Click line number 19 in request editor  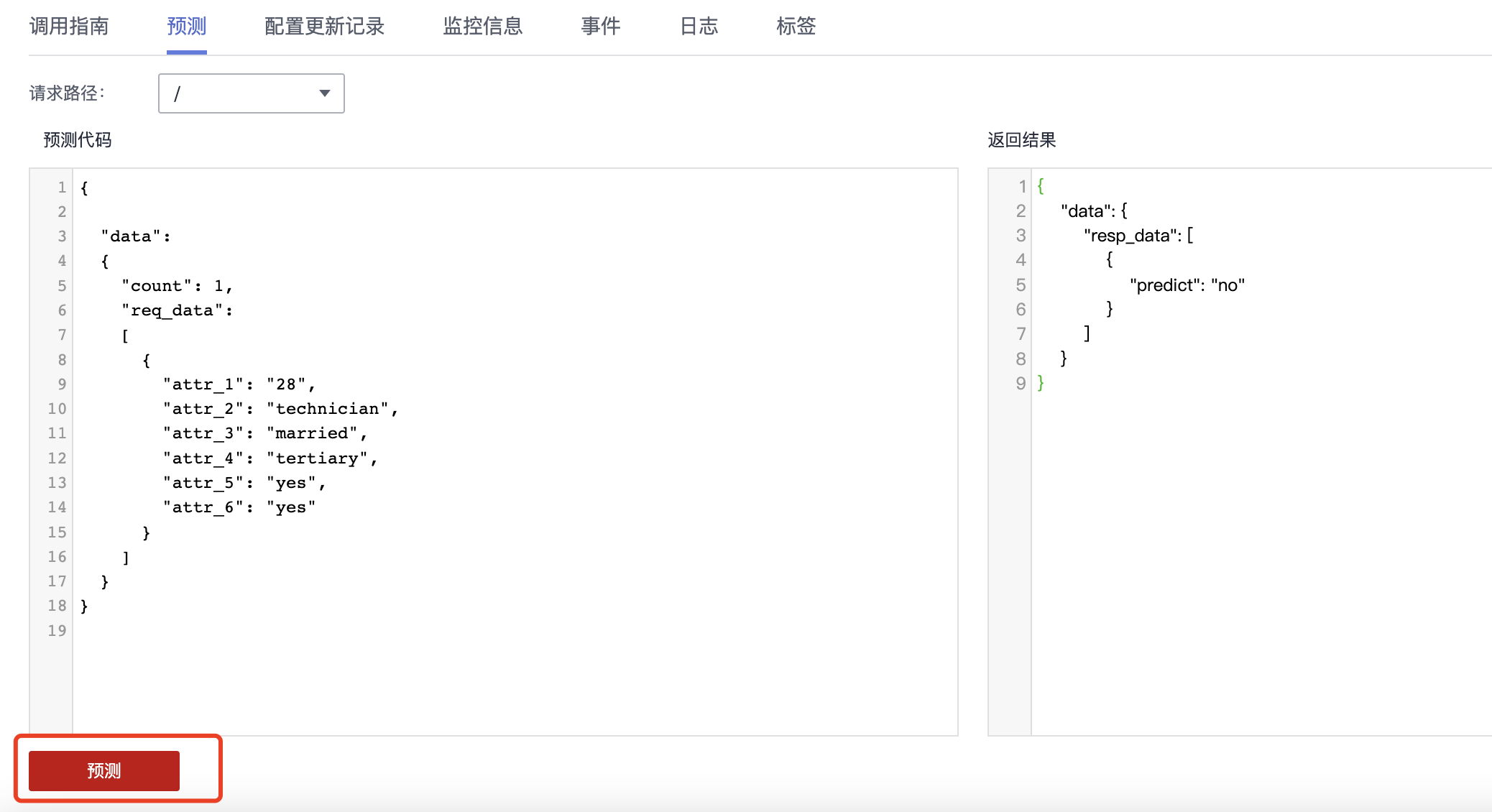[x=57, y=631]
